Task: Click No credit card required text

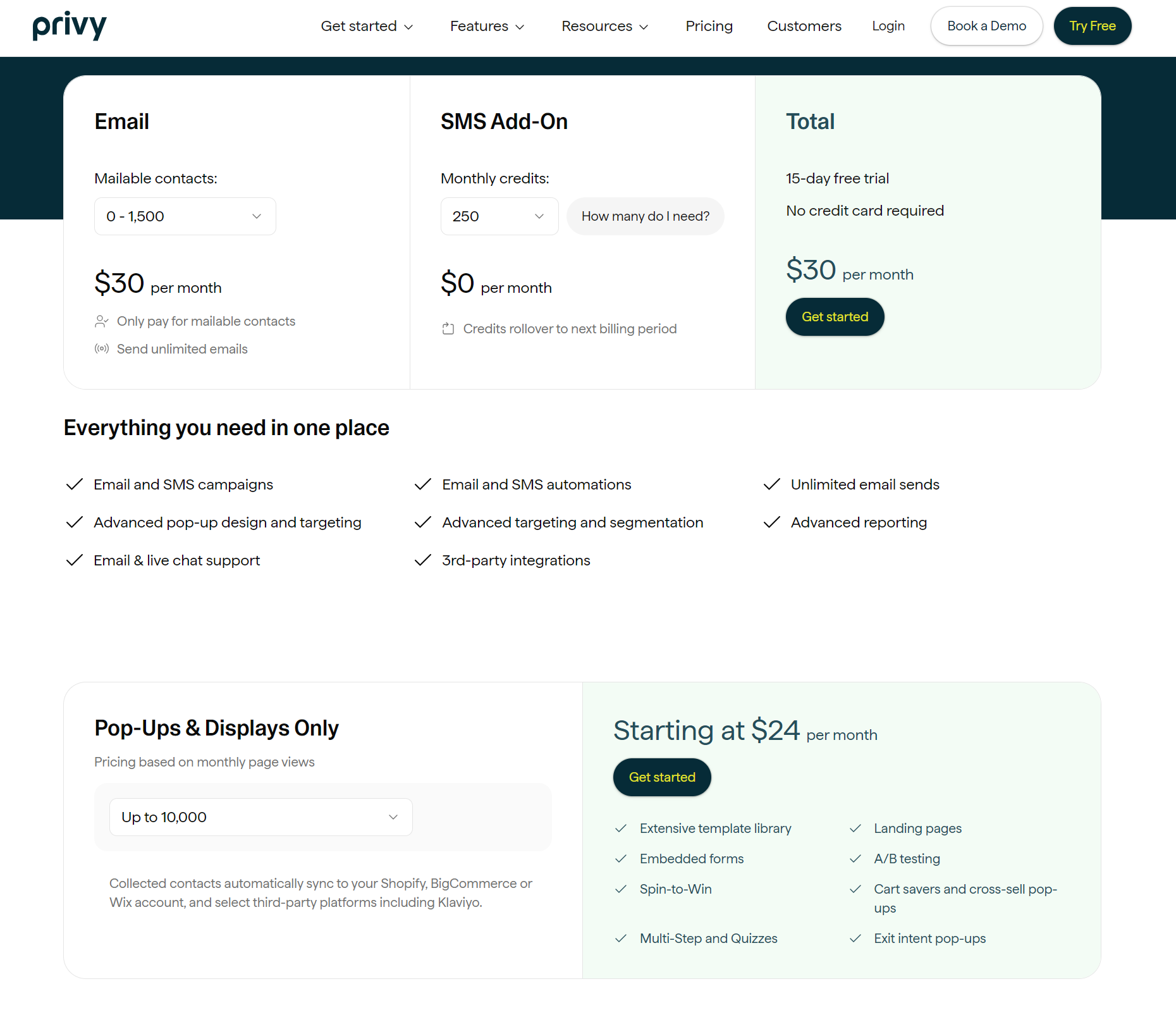Action: point(865,211)
